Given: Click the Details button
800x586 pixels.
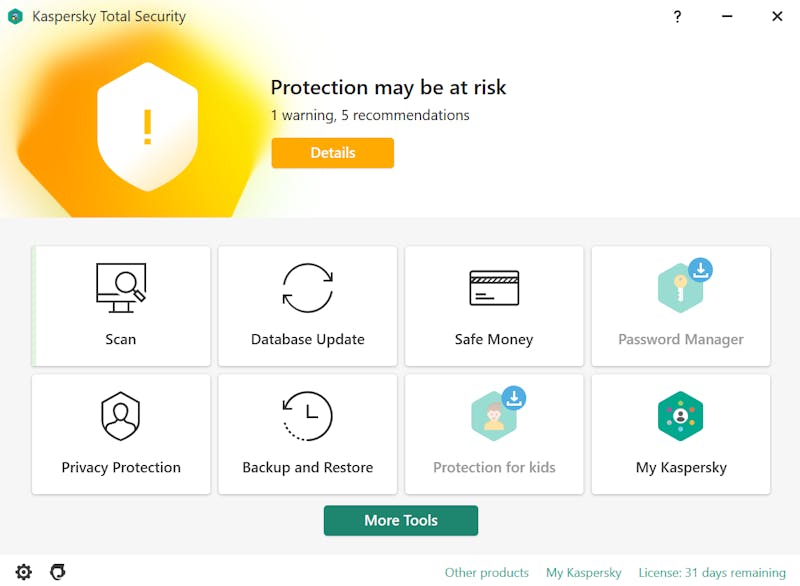Looking at the screenshot, I should pos(333,152).
